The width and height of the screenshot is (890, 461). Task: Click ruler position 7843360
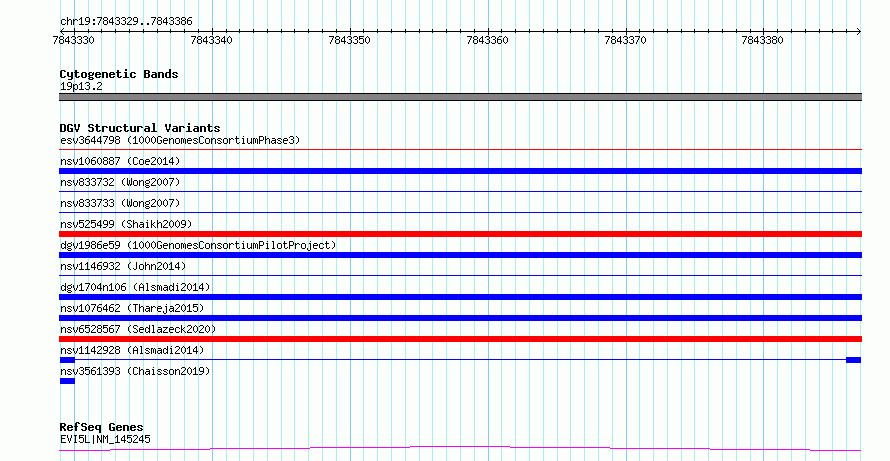coord(488,40)
